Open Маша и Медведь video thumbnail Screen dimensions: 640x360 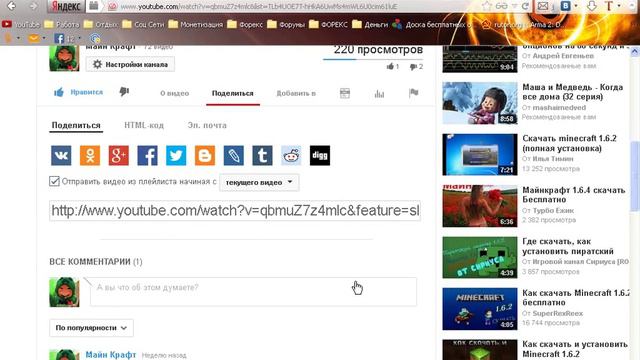[480, 103]
